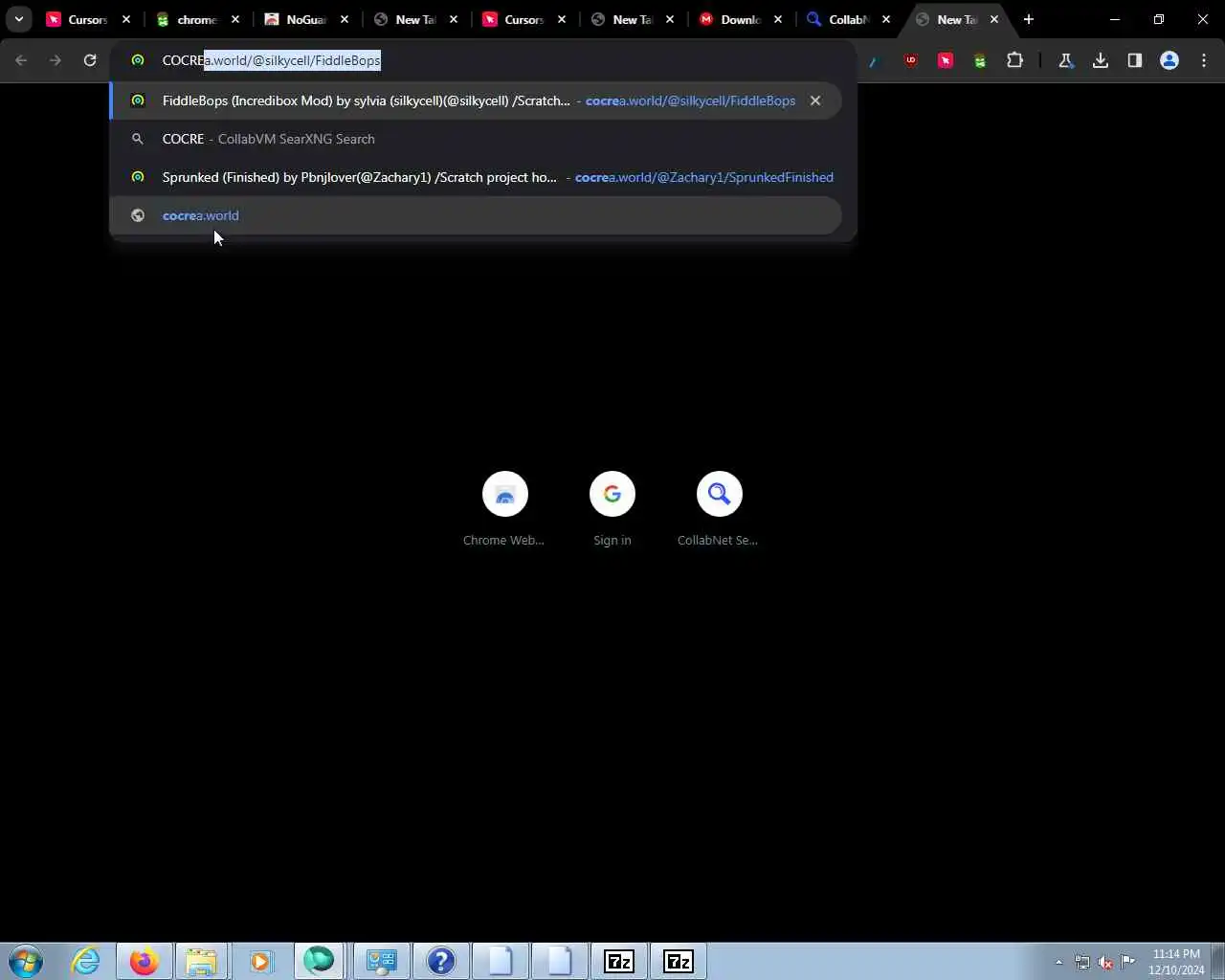The image size is (1225, 980).
Task: Close the CollabN tab
Action: click(886, 19)
